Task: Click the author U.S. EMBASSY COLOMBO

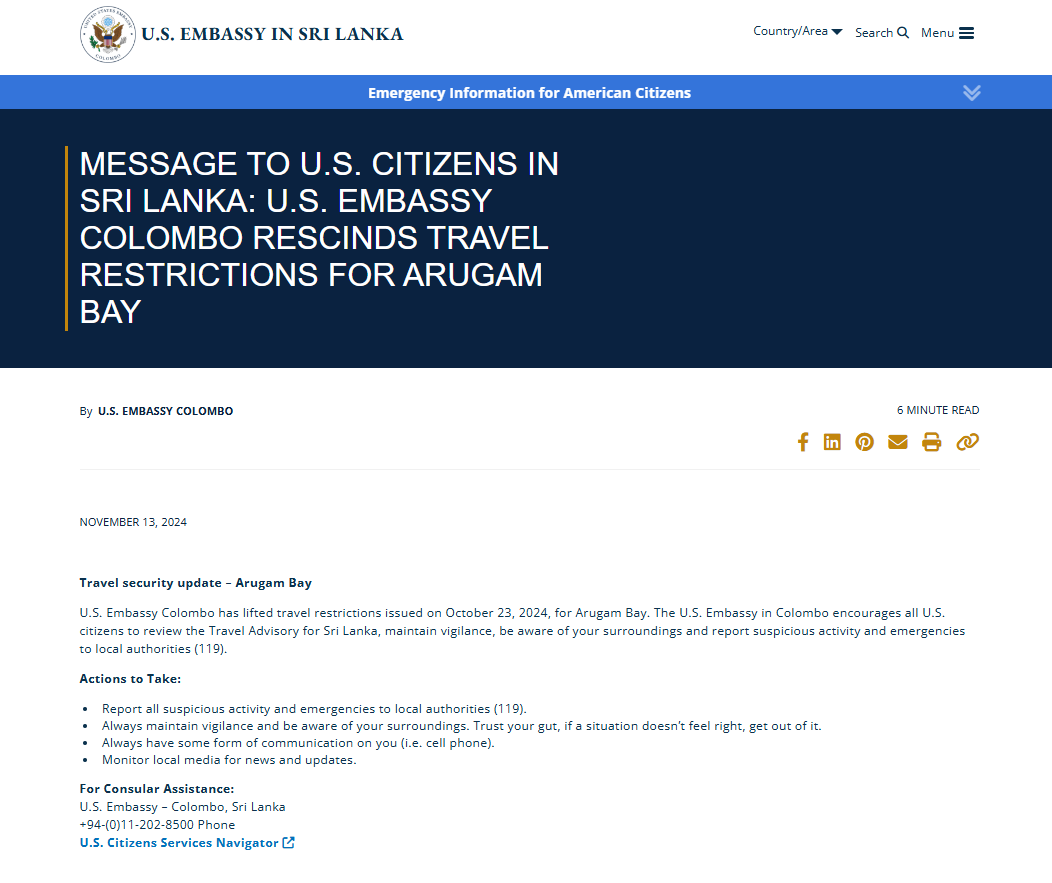Action: pos(166,411)
